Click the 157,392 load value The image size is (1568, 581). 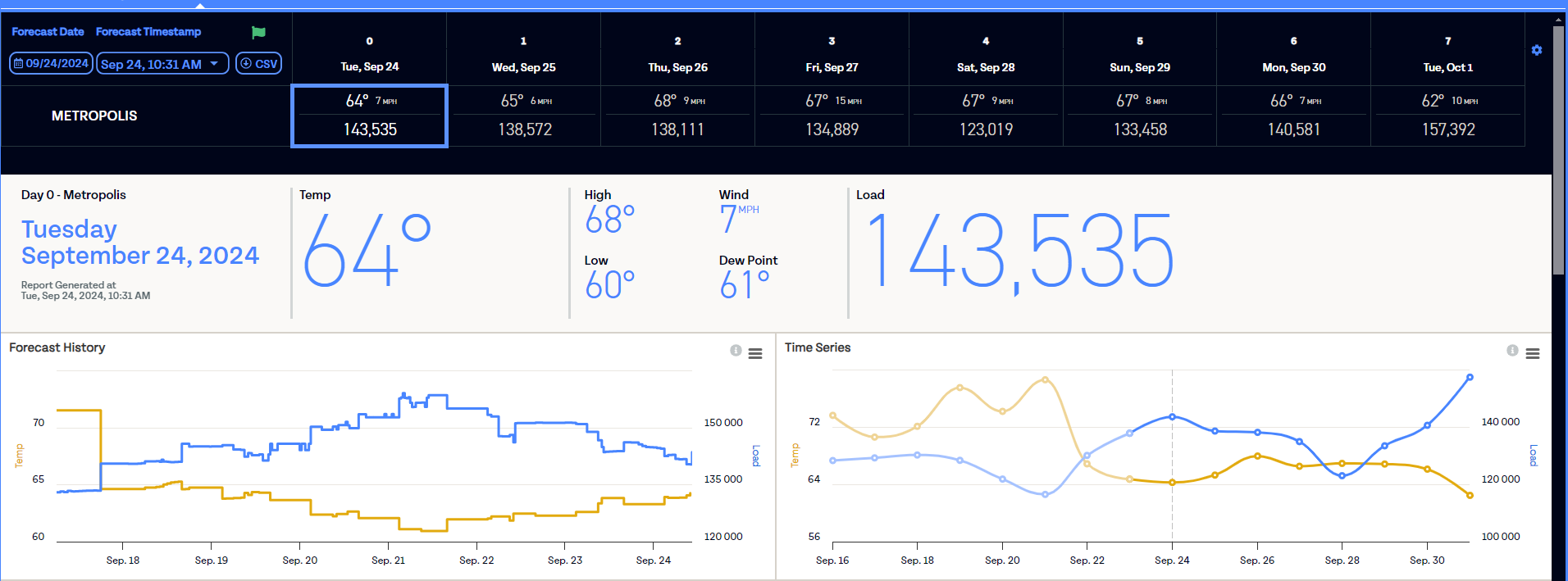(1448, 129)
